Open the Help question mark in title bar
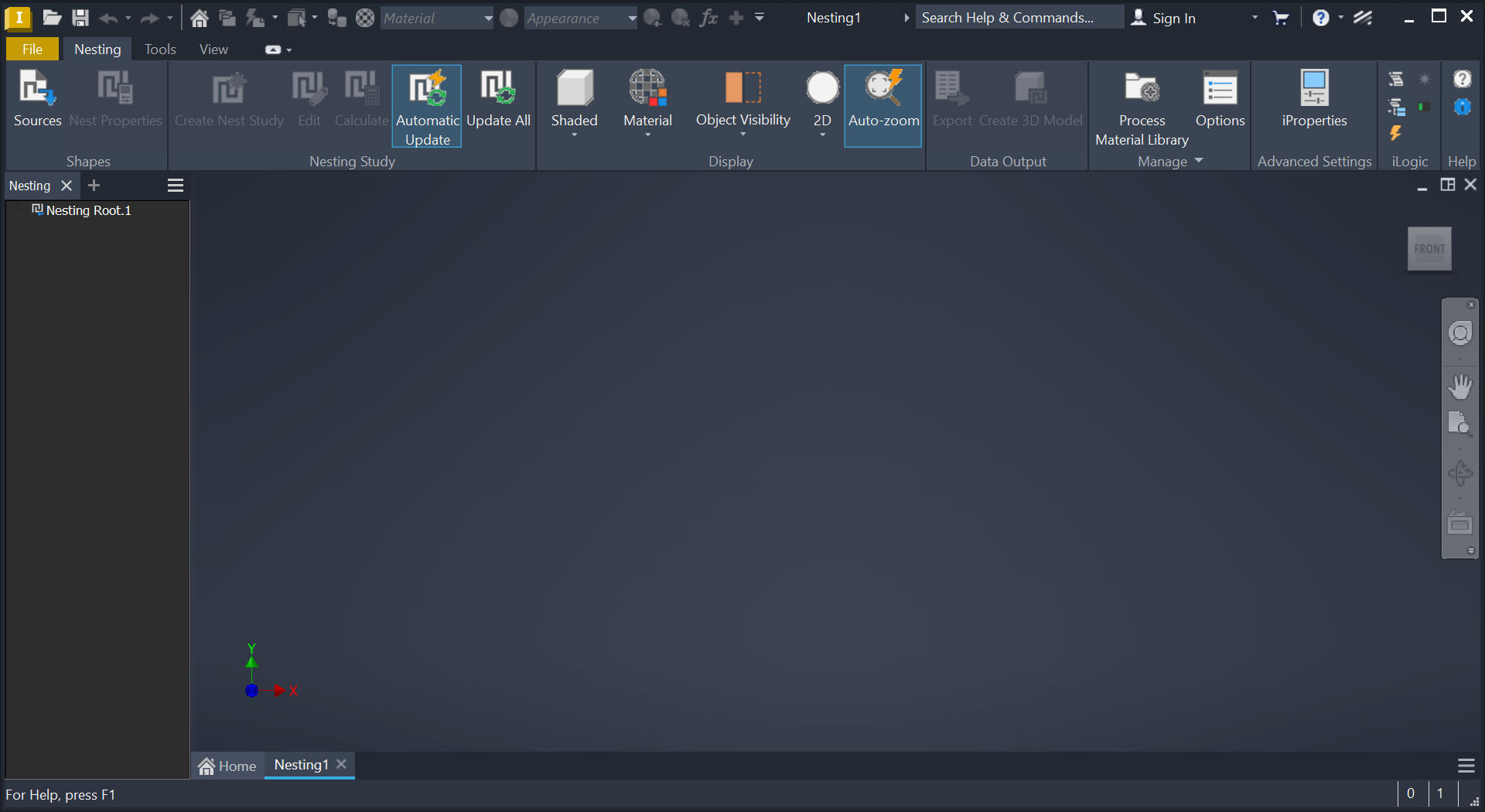 (1321, 18)
